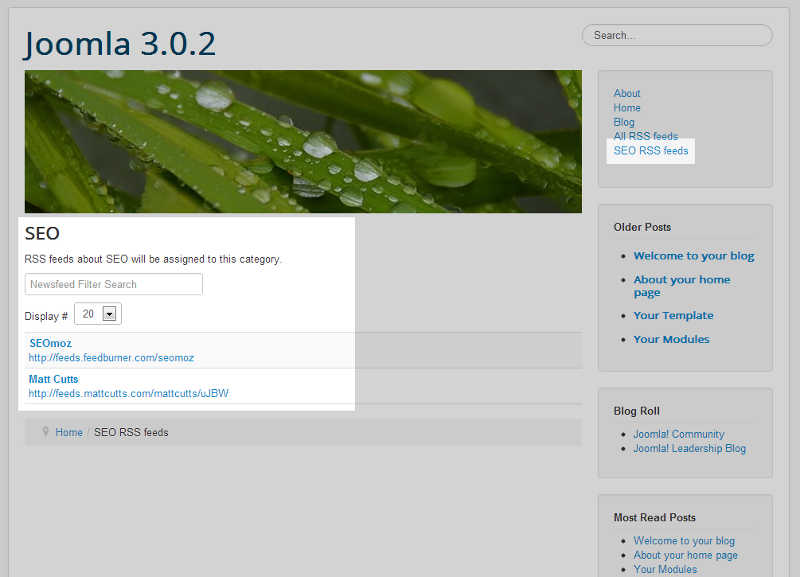Screen dimensions: 800x577
Task: Open About your home page in Most Read Posts
Action: click(x=686, y=555)
